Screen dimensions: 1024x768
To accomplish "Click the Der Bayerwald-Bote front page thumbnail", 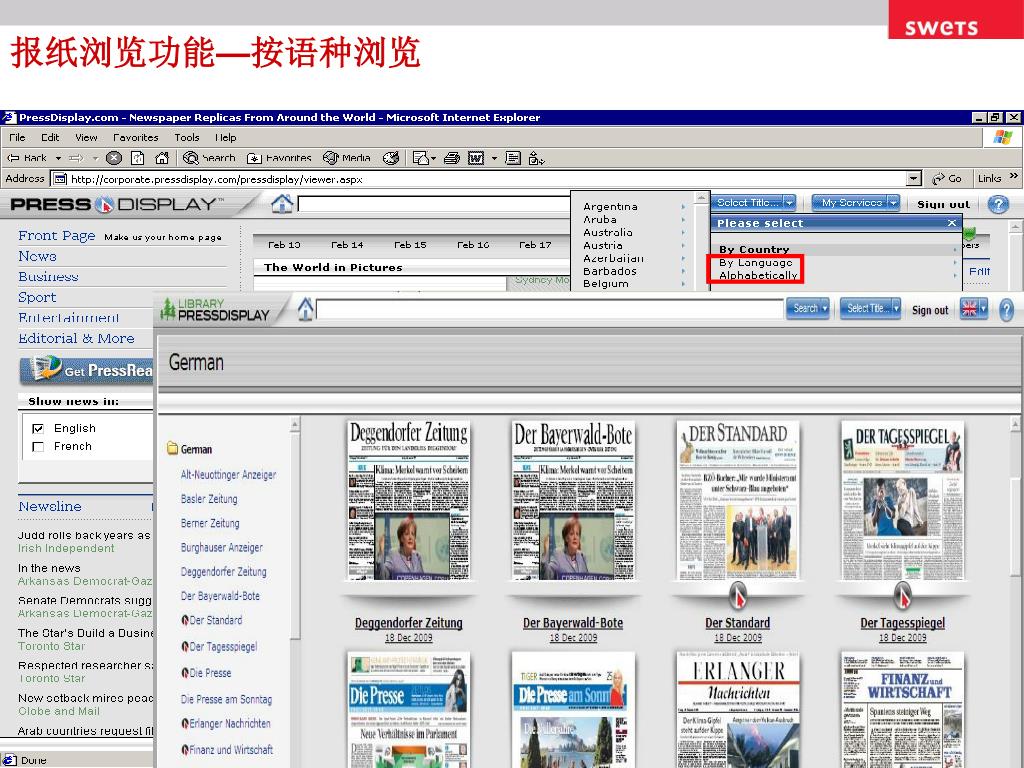I will pyautogui.click(x=573, y=500).
